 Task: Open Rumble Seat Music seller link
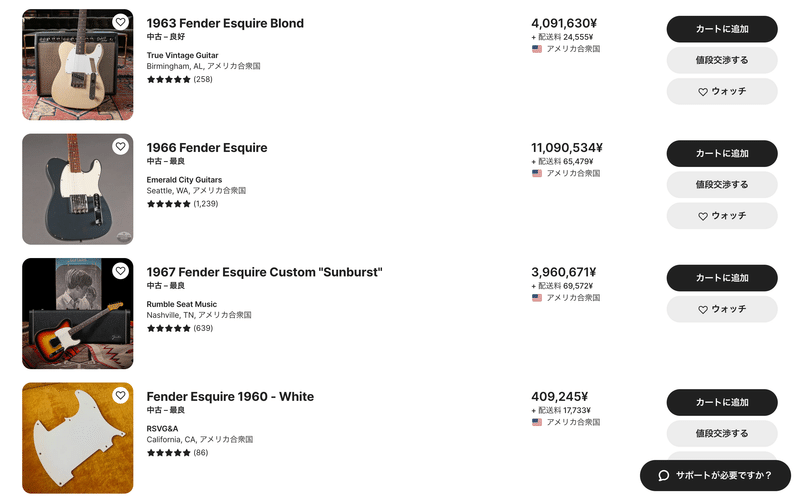tap(182, 304)
